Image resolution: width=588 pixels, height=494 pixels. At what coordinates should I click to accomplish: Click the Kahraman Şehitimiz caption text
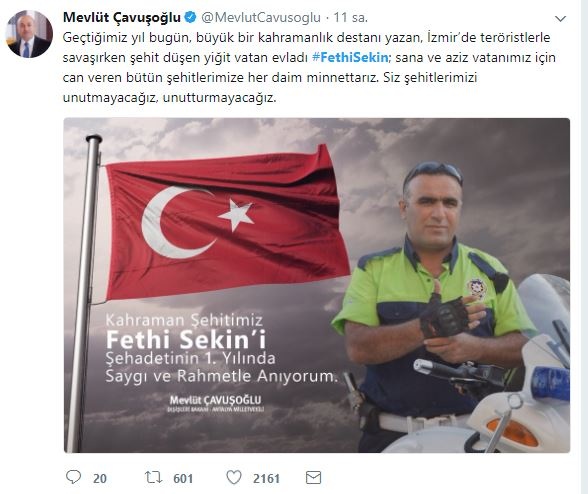184,320
